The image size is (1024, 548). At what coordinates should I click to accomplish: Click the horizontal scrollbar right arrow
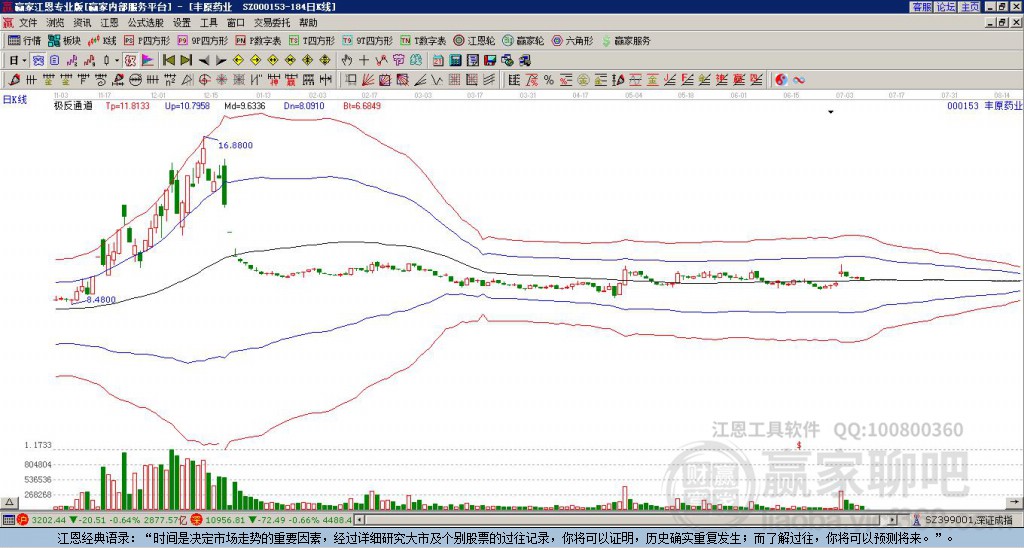click(893, 520)
